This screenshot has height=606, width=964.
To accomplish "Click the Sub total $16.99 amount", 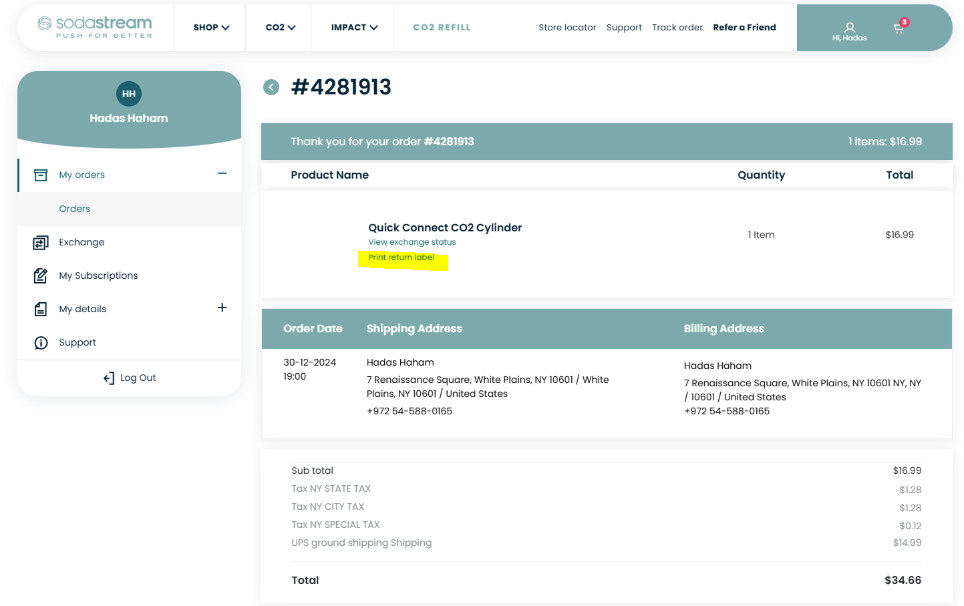I will [x=907, y=471].
